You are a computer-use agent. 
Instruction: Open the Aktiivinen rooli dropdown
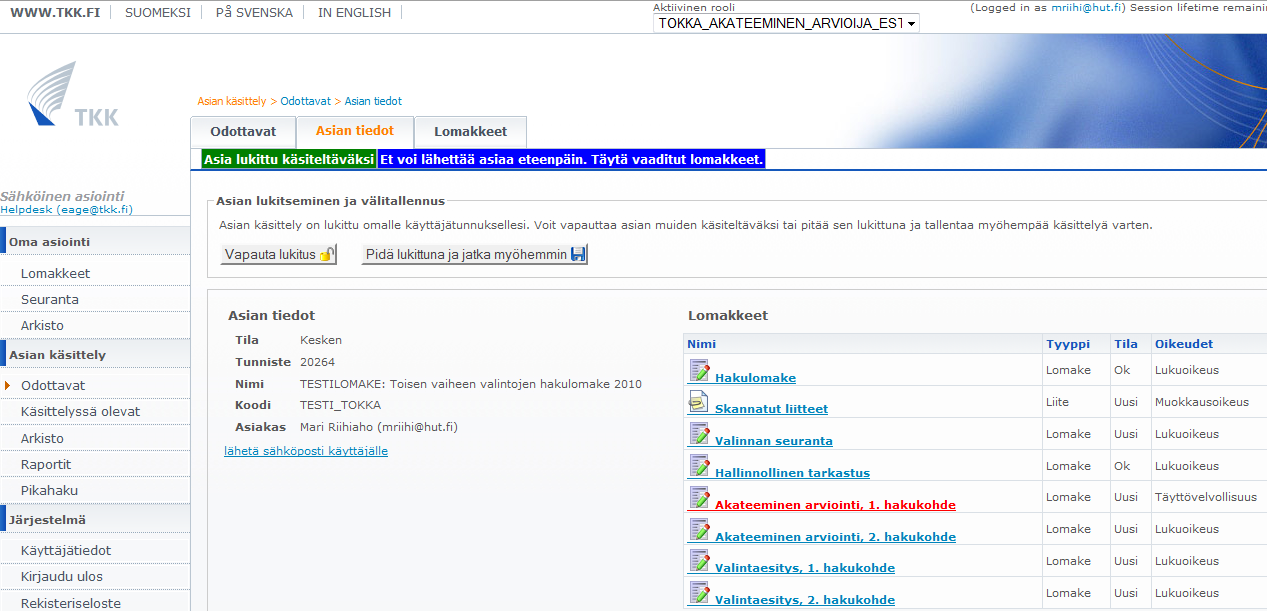(x=786, y=23)
